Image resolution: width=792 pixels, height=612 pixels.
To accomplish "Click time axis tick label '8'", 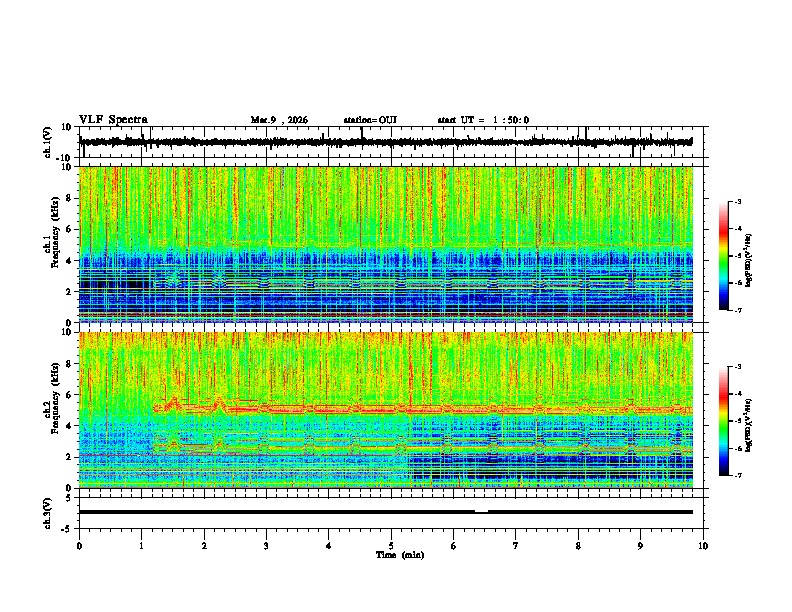I will (x=578, y=546).
